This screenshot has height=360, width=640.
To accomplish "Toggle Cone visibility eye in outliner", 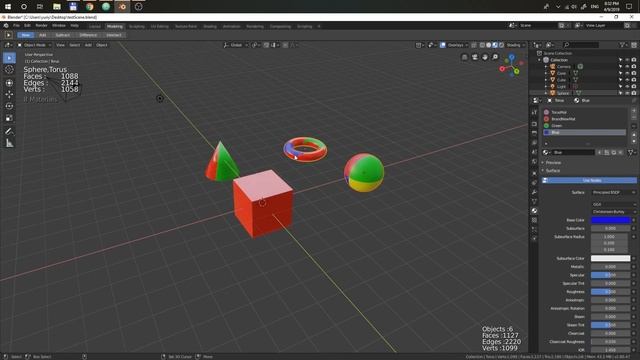I will 627,73.
